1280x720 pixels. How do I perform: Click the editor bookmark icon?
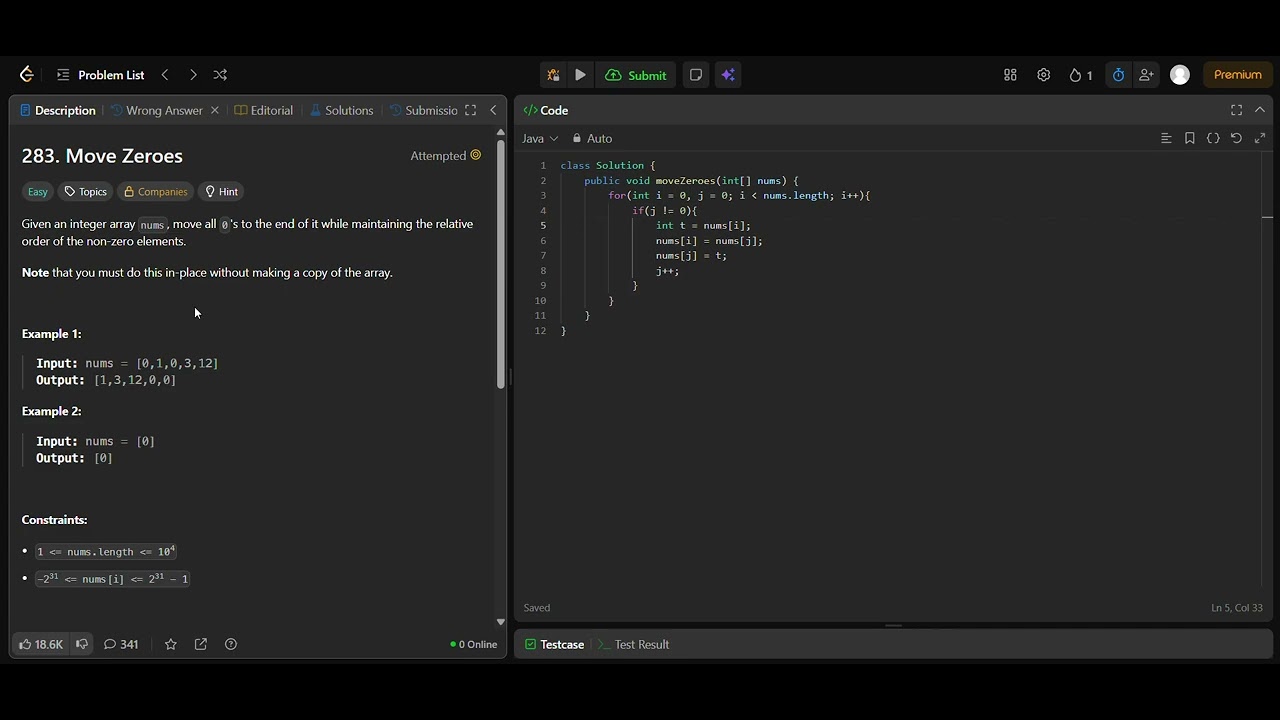pyautogui.click(x=1190, y=139)
